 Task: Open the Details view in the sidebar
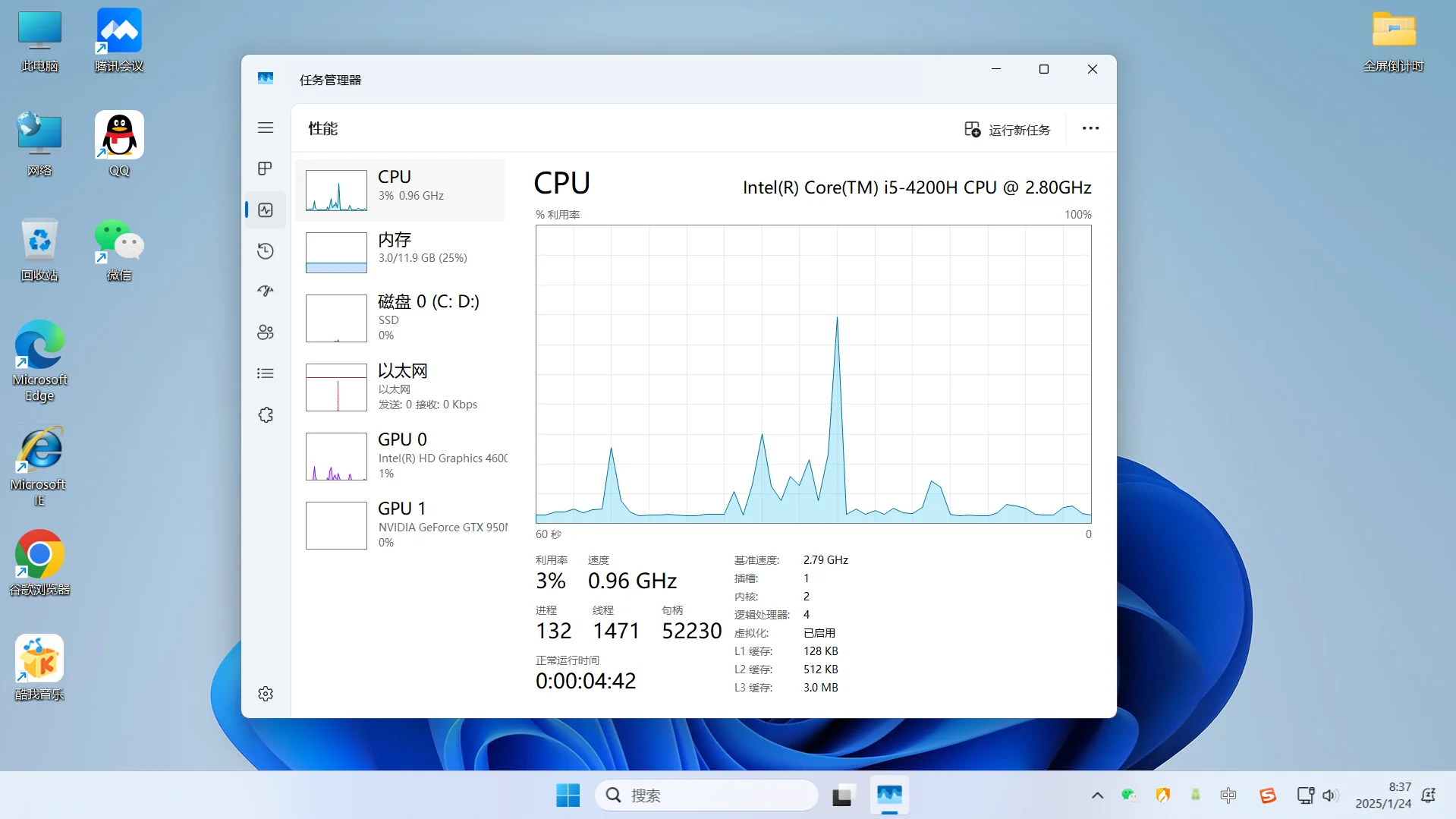click(265, 373)
